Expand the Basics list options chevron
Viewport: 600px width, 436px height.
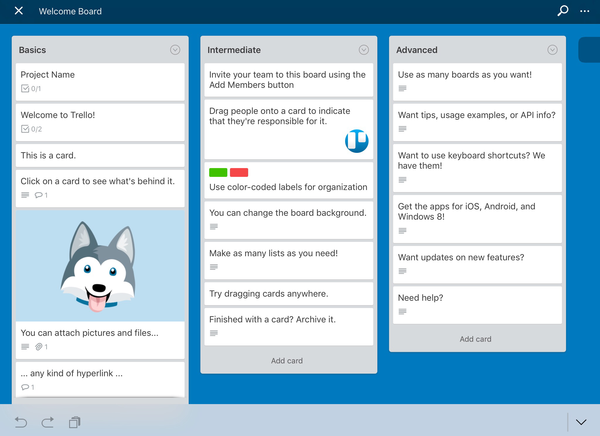coord(175,50)
